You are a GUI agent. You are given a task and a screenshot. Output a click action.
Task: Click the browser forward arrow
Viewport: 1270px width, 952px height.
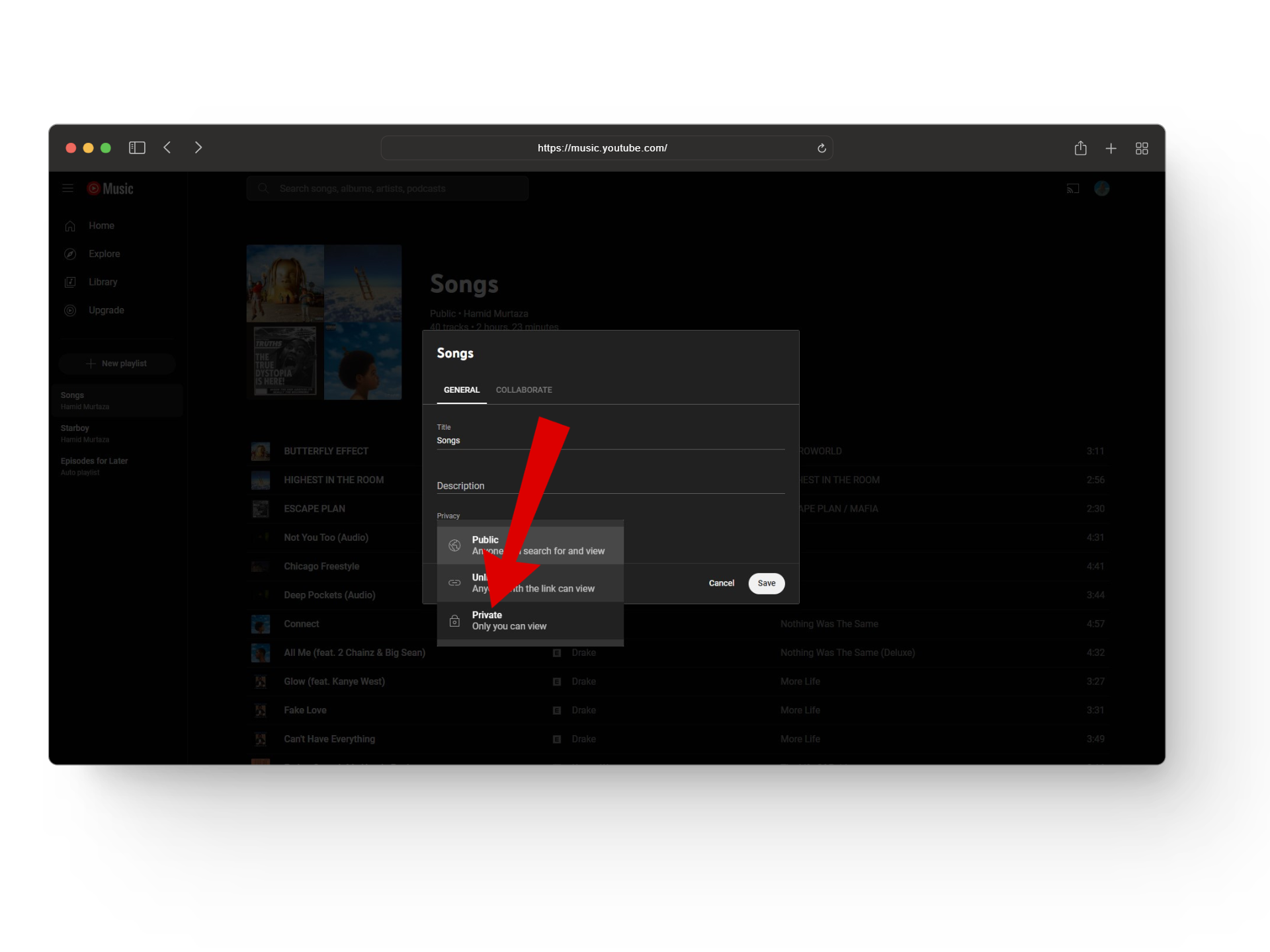pos(198,147)
